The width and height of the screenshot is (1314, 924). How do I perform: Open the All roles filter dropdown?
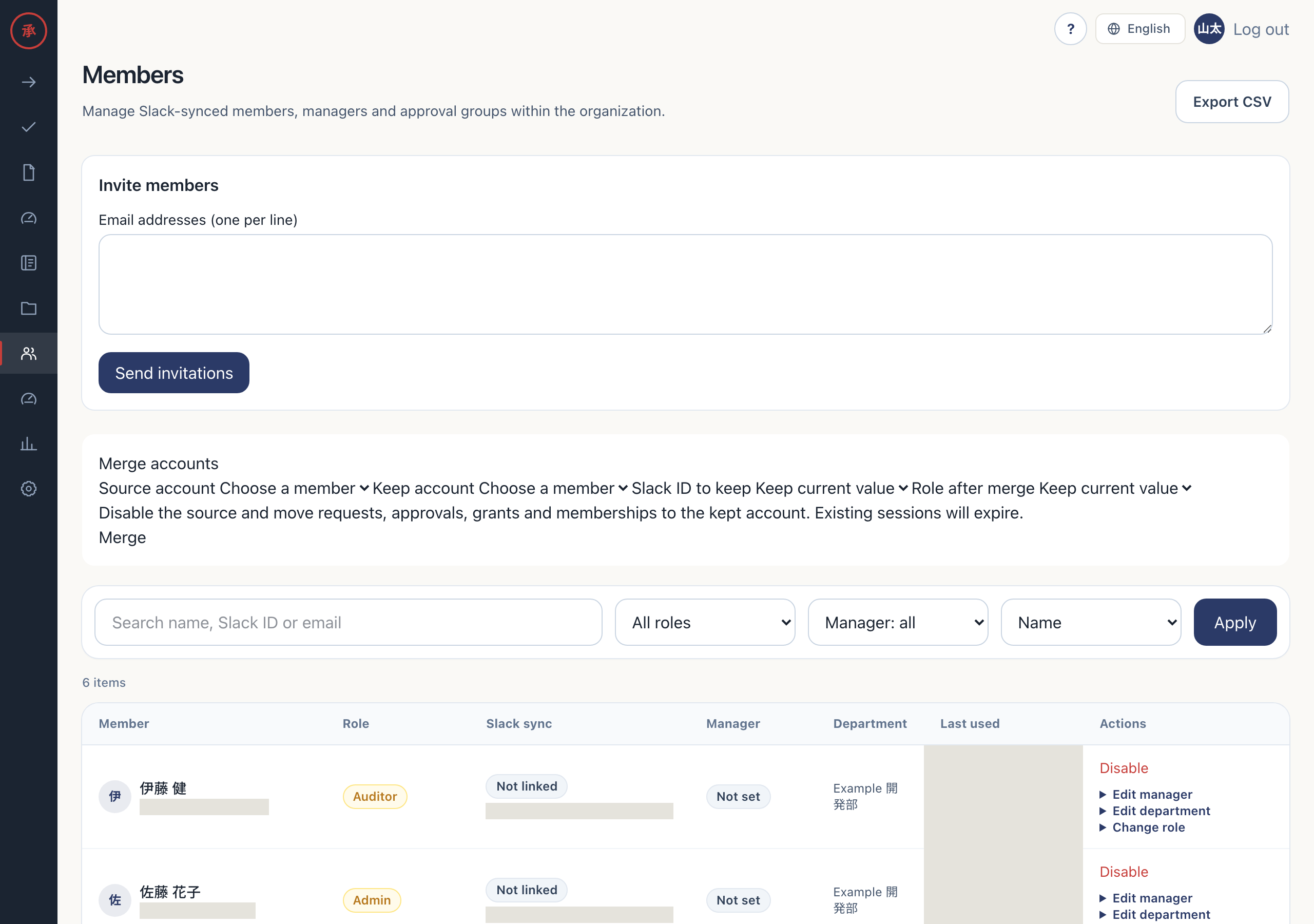705,622
